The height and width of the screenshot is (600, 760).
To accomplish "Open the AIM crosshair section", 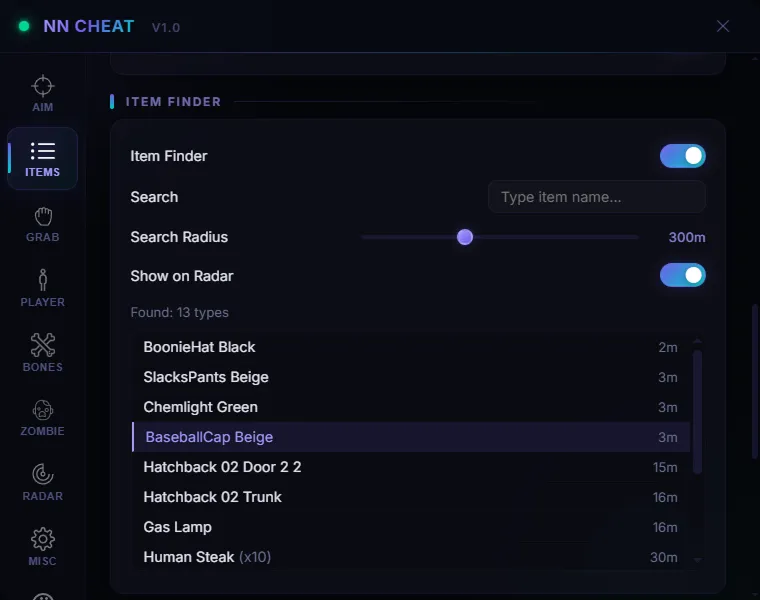I will (x=43, y=94).
